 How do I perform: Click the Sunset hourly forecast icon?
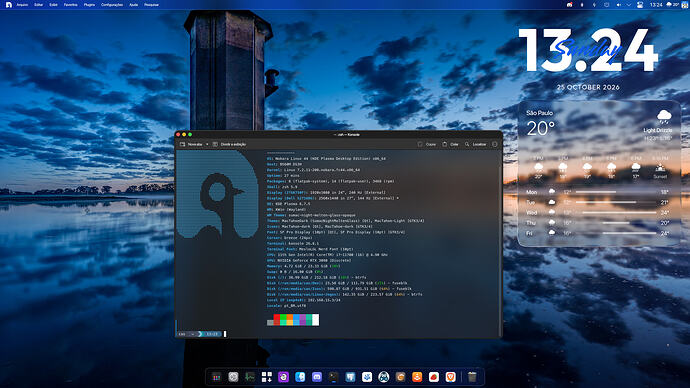pyautogui.click(x=660, y=167)
